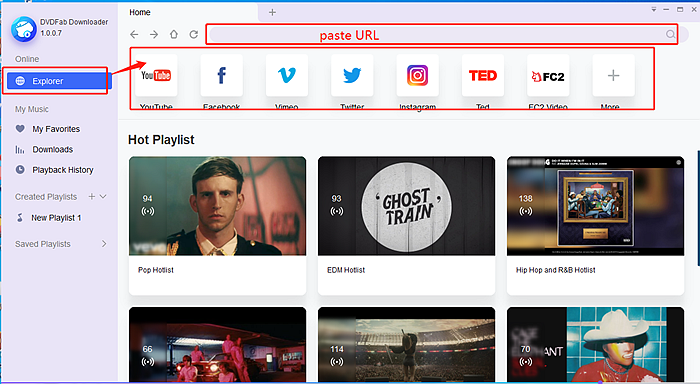Open the Vimeo site shortcut

tap(287, 75)
